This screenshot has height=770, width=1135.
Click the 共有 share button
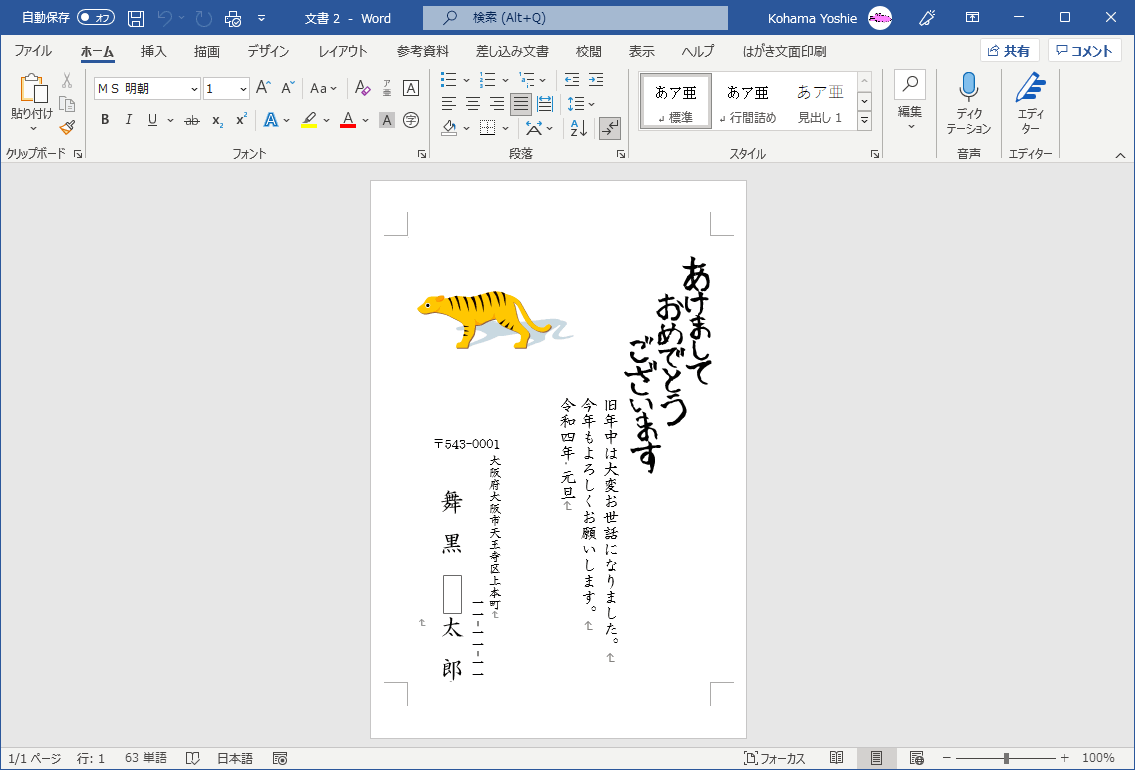(x=1009, y=51)
